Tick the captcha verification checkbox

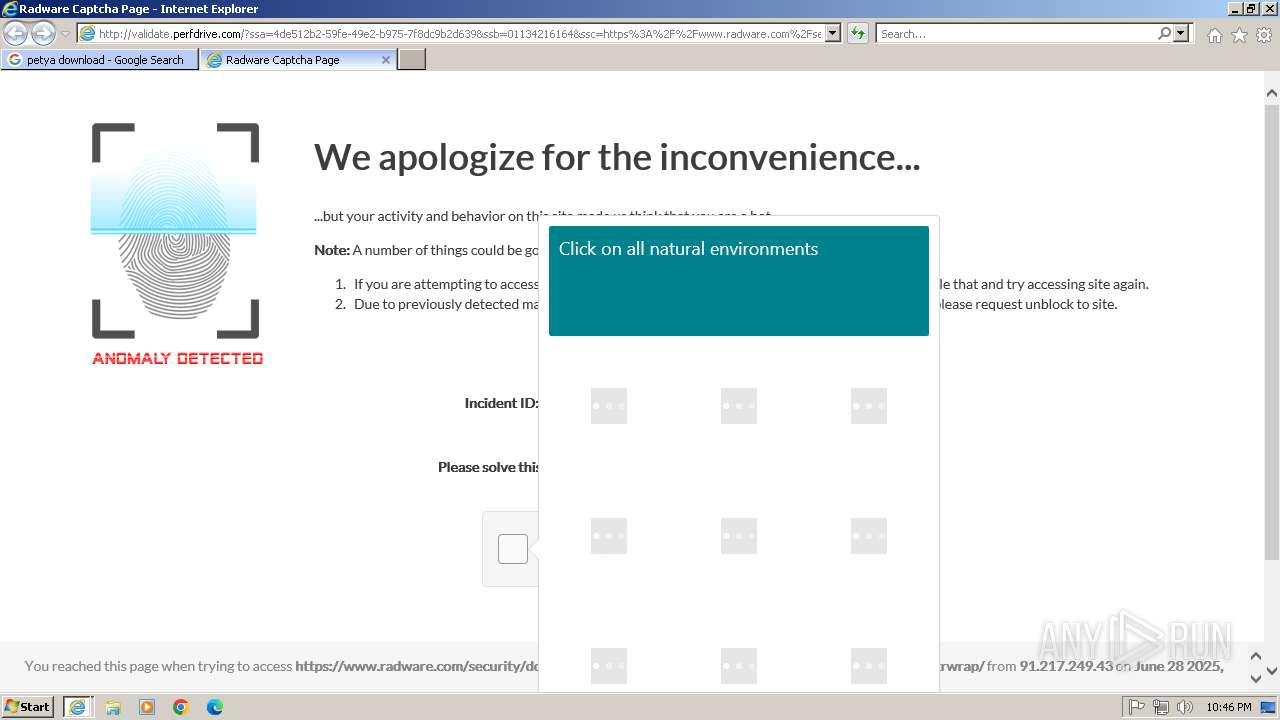coord(513,549)
